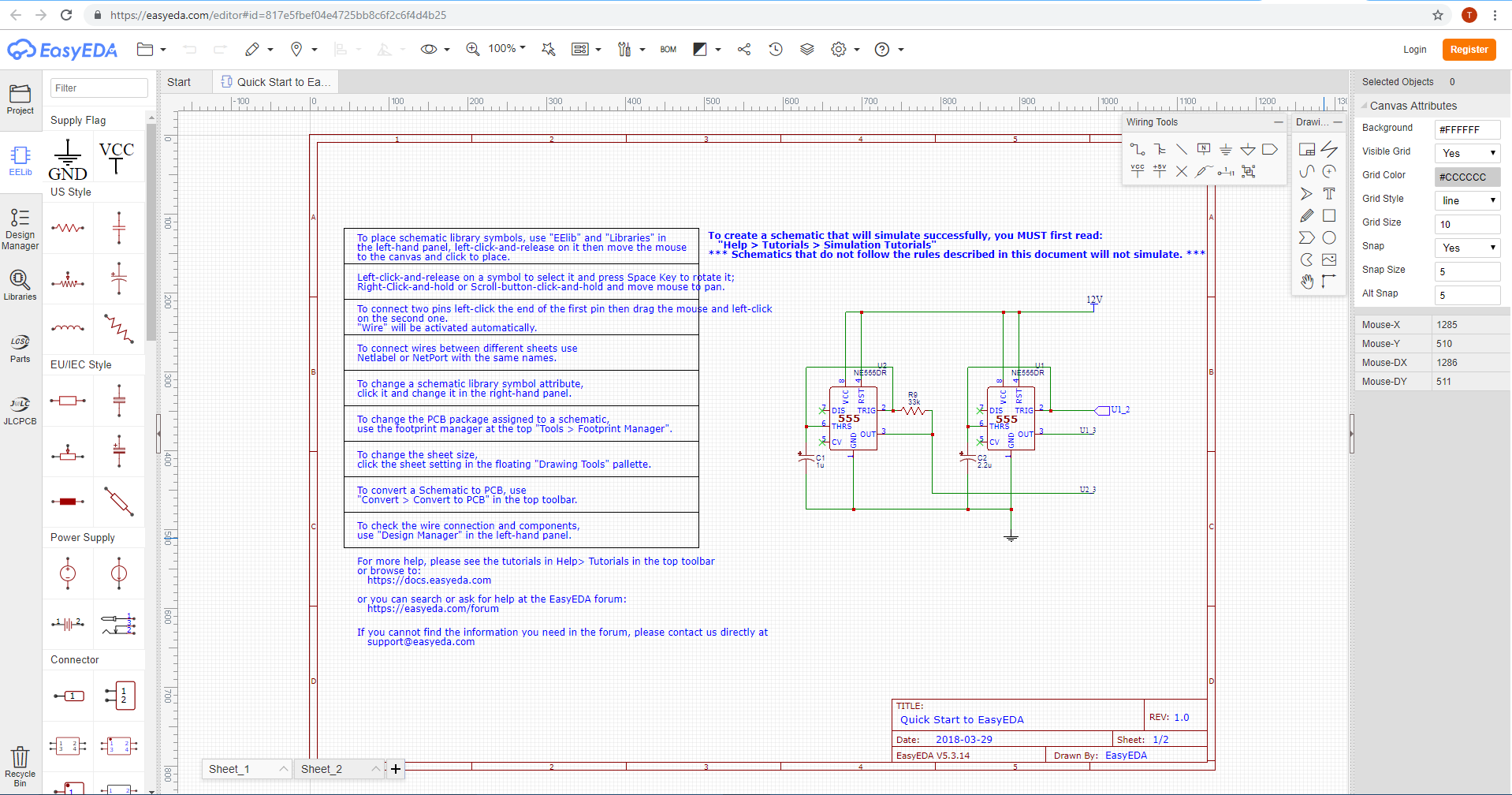
Task: Open the Design Manager panel
Action: 20,230
